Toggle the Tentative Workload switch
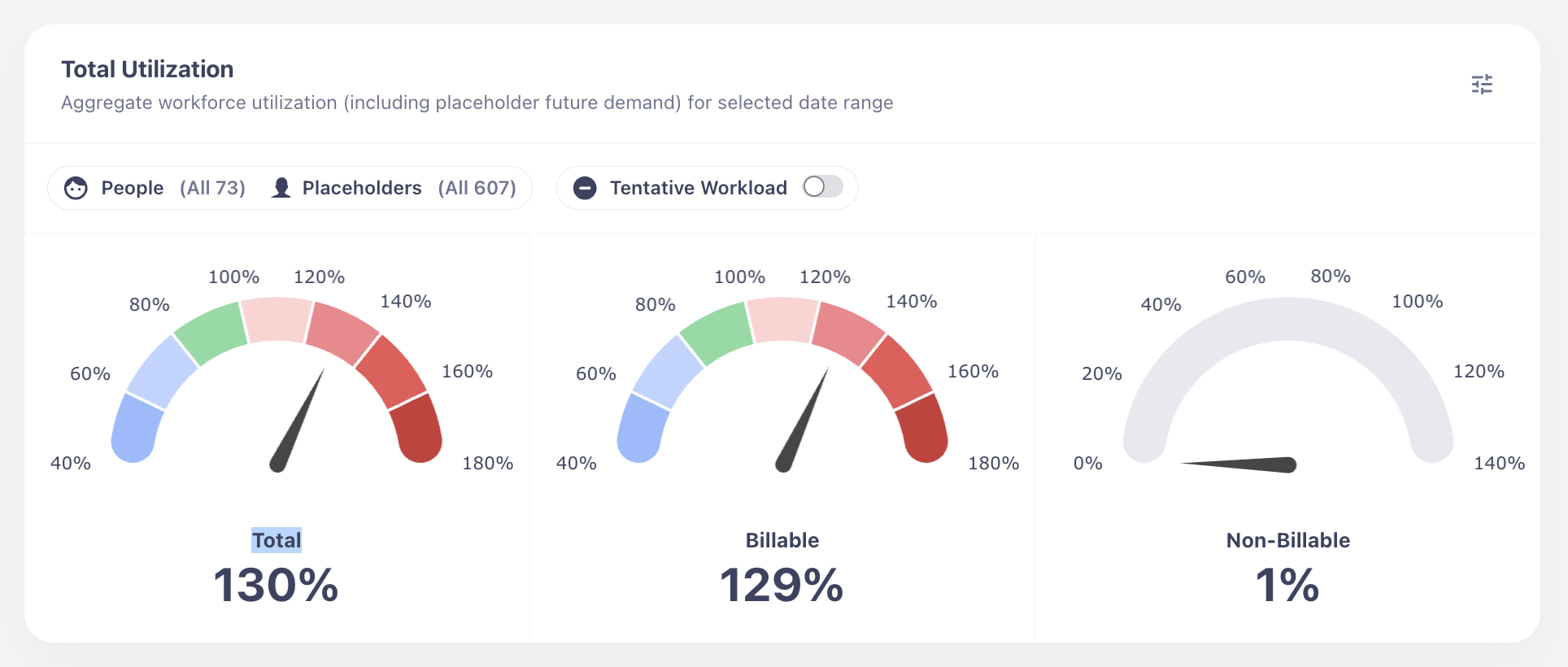Screen dimensions: 1568x667 click(822, 187)
